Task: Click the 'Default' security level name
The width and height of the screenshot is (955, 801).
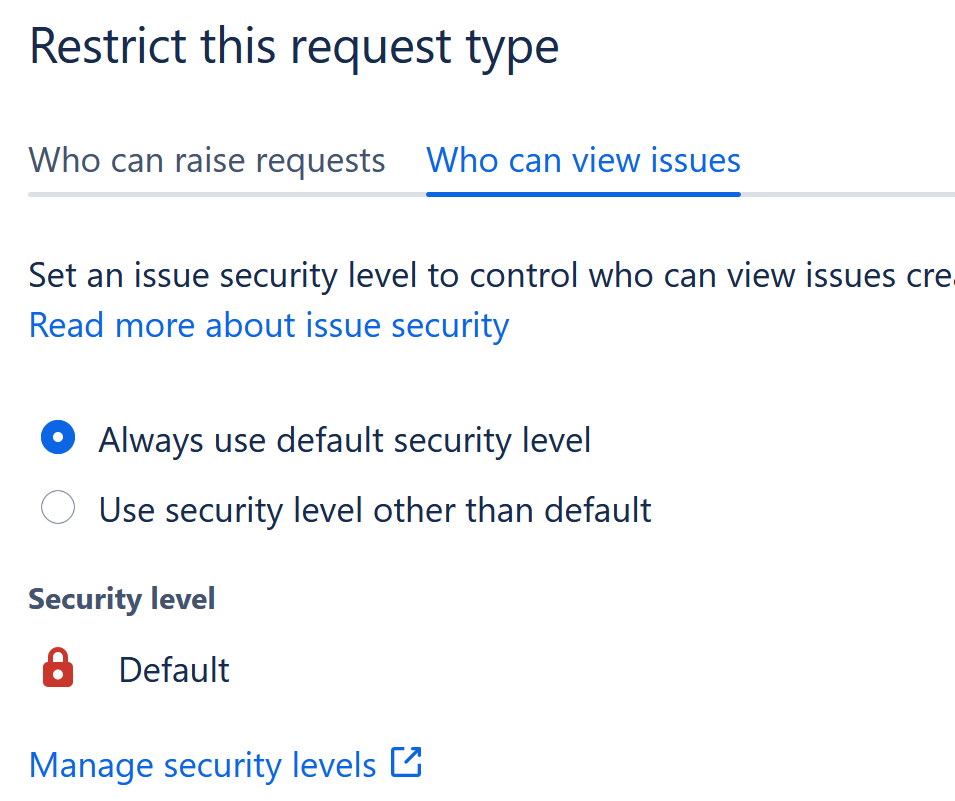Action: coord(174,670)
